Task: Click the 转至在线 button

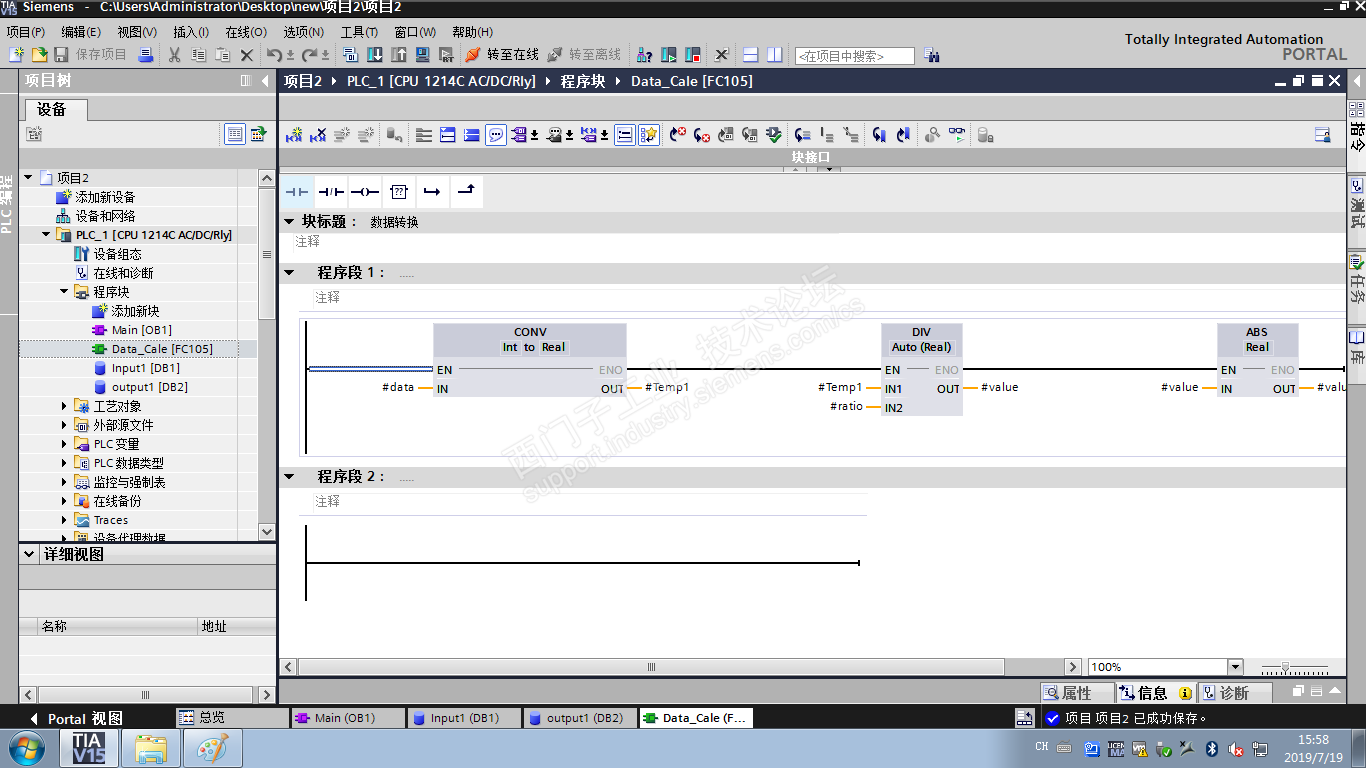Action: tap(502, 54)
